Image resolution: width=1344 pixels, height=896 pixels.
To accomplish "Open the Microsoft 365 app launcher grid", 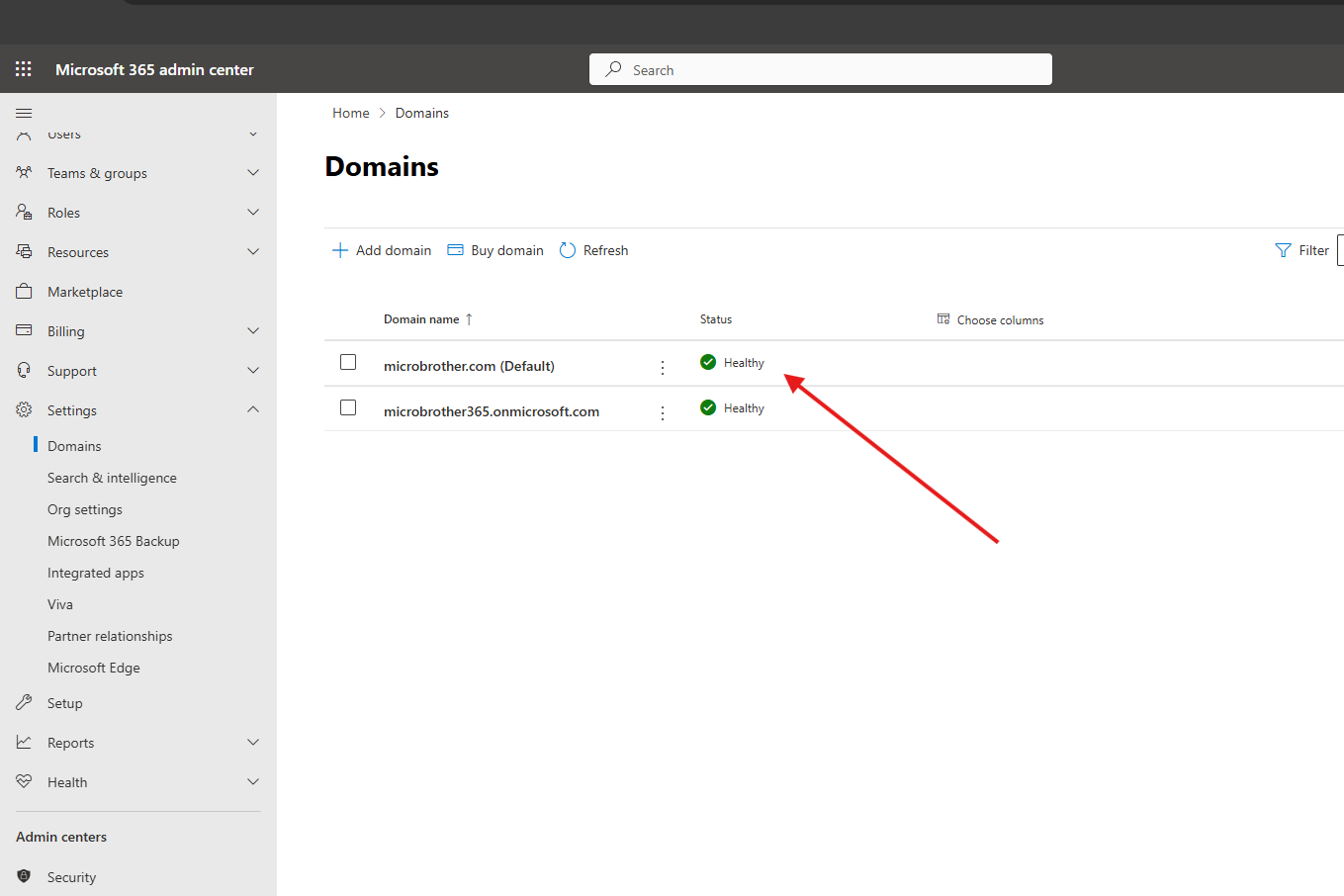I will click(24, 69).
